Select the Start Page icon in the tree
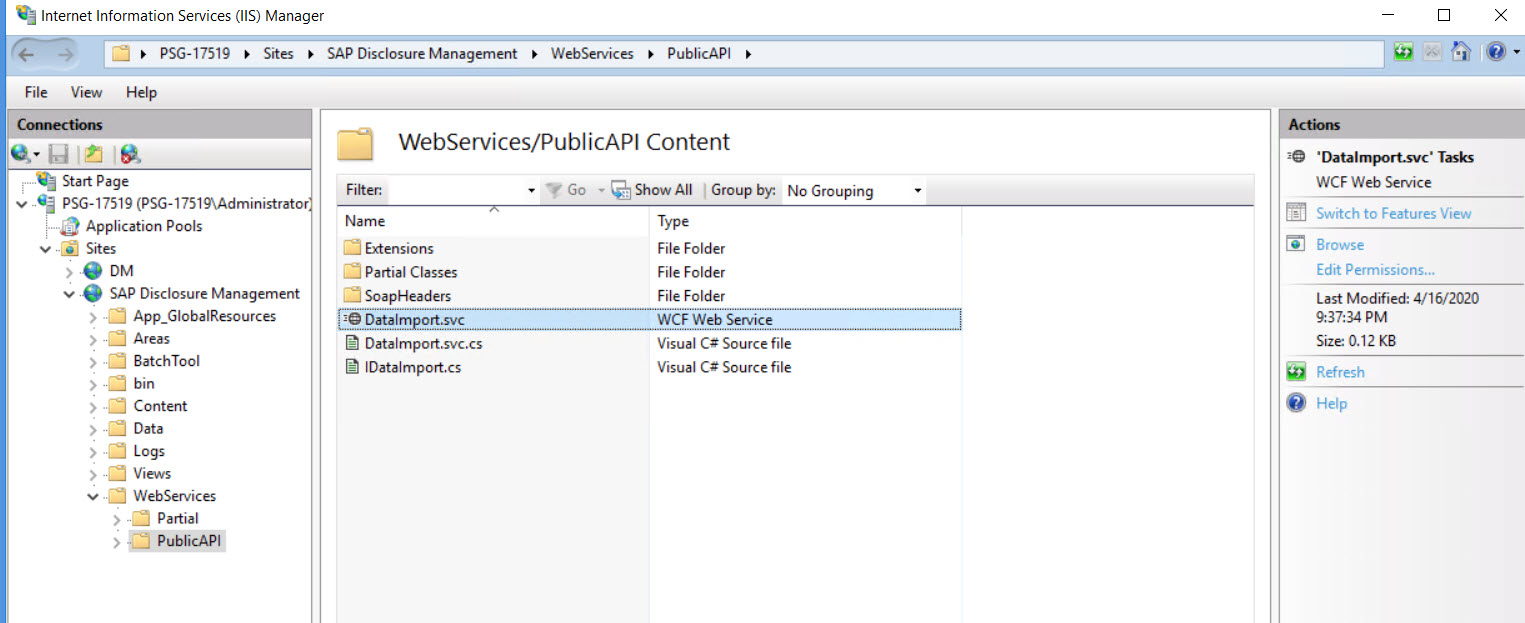Screen dimensions: 1525x623 point(46,181)
